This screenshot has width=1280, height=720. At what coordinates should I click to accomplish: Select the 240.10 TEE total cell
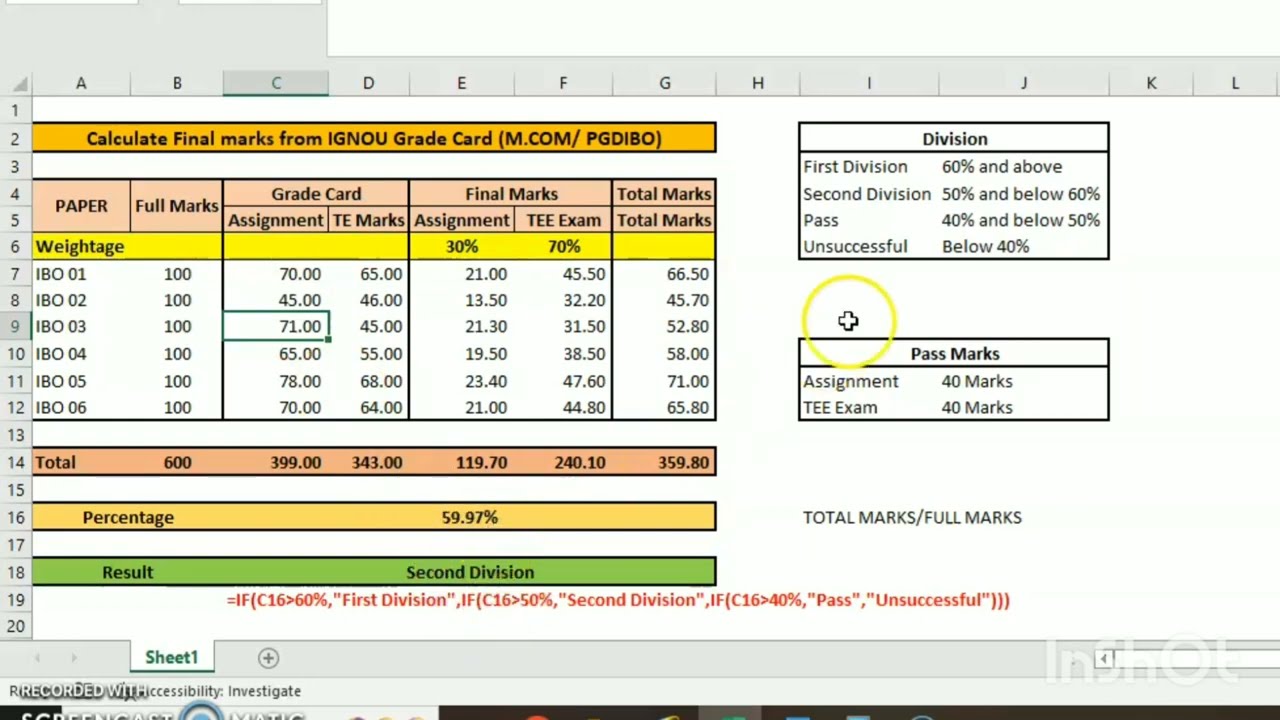coord(563,463)
